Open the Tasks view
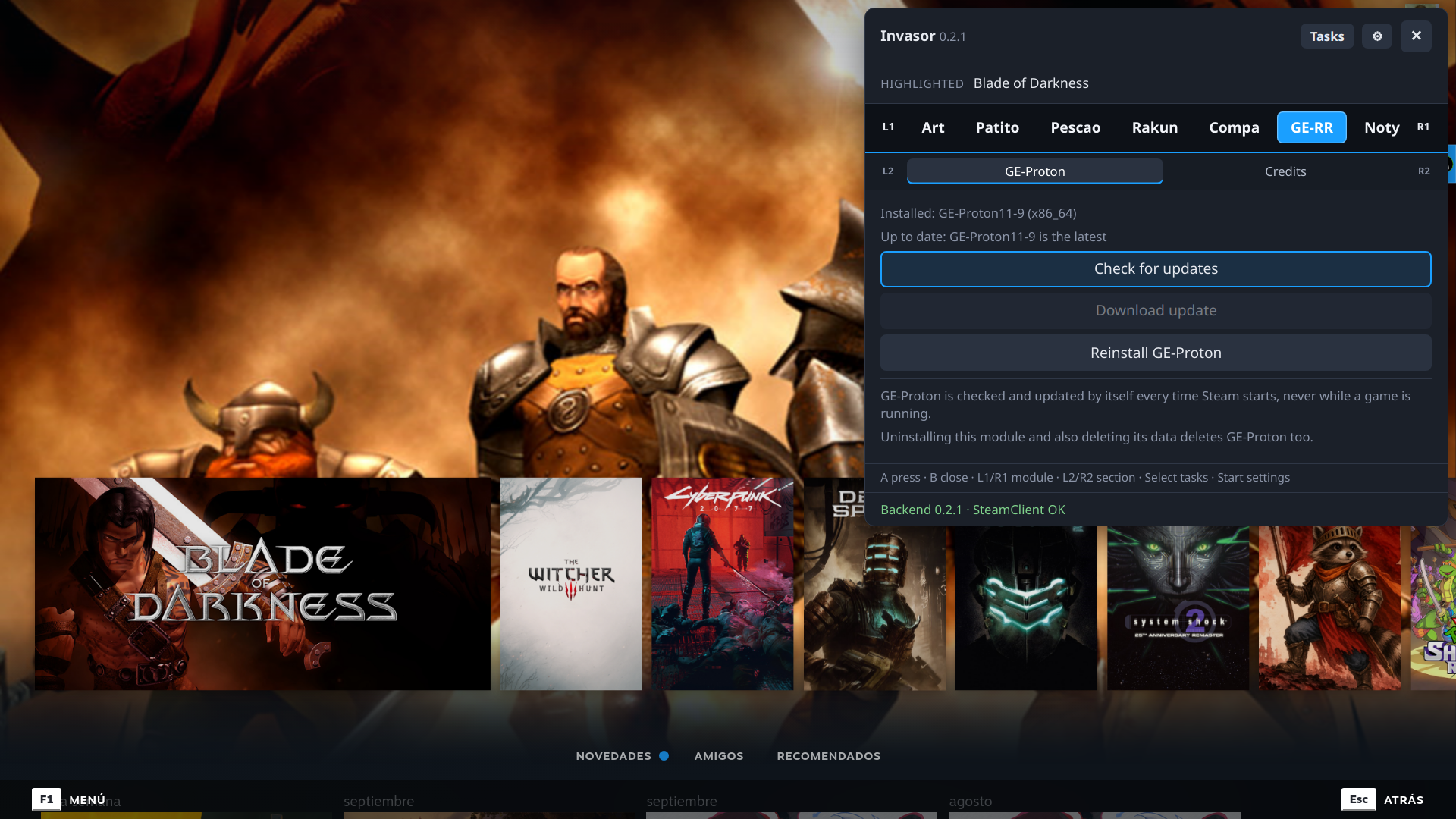The height and width of the screenshot is (819, 1456). tap(1327, 36)
